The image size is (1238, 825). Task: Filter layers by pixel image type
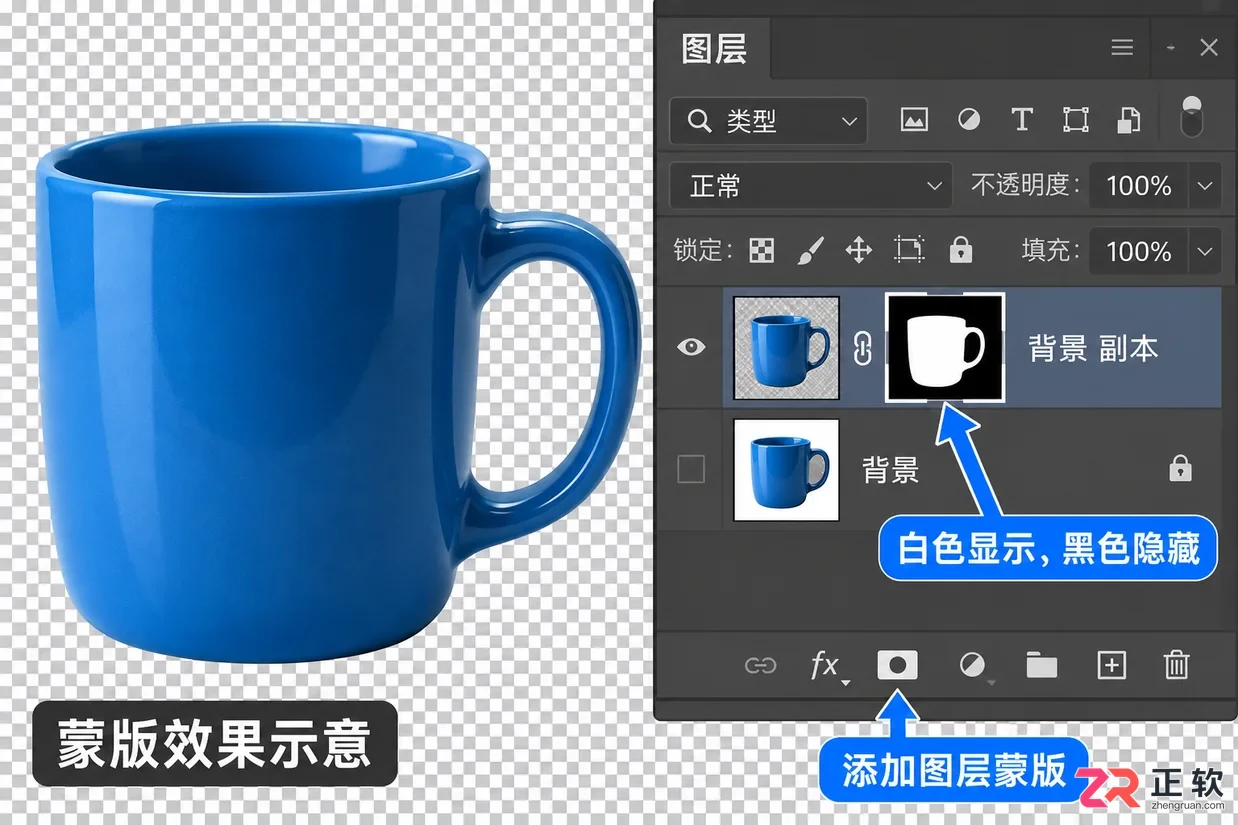coord(914,121)
